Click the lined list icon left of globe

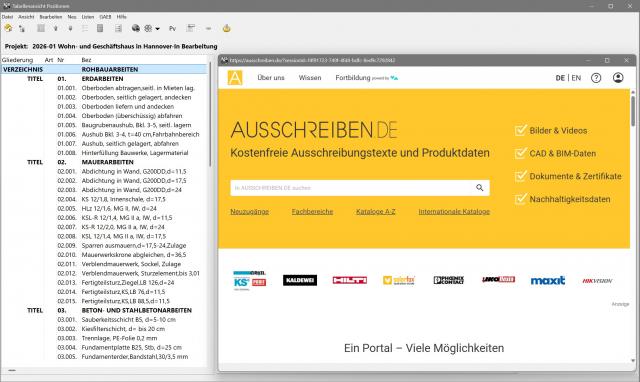tap(118, 28)
